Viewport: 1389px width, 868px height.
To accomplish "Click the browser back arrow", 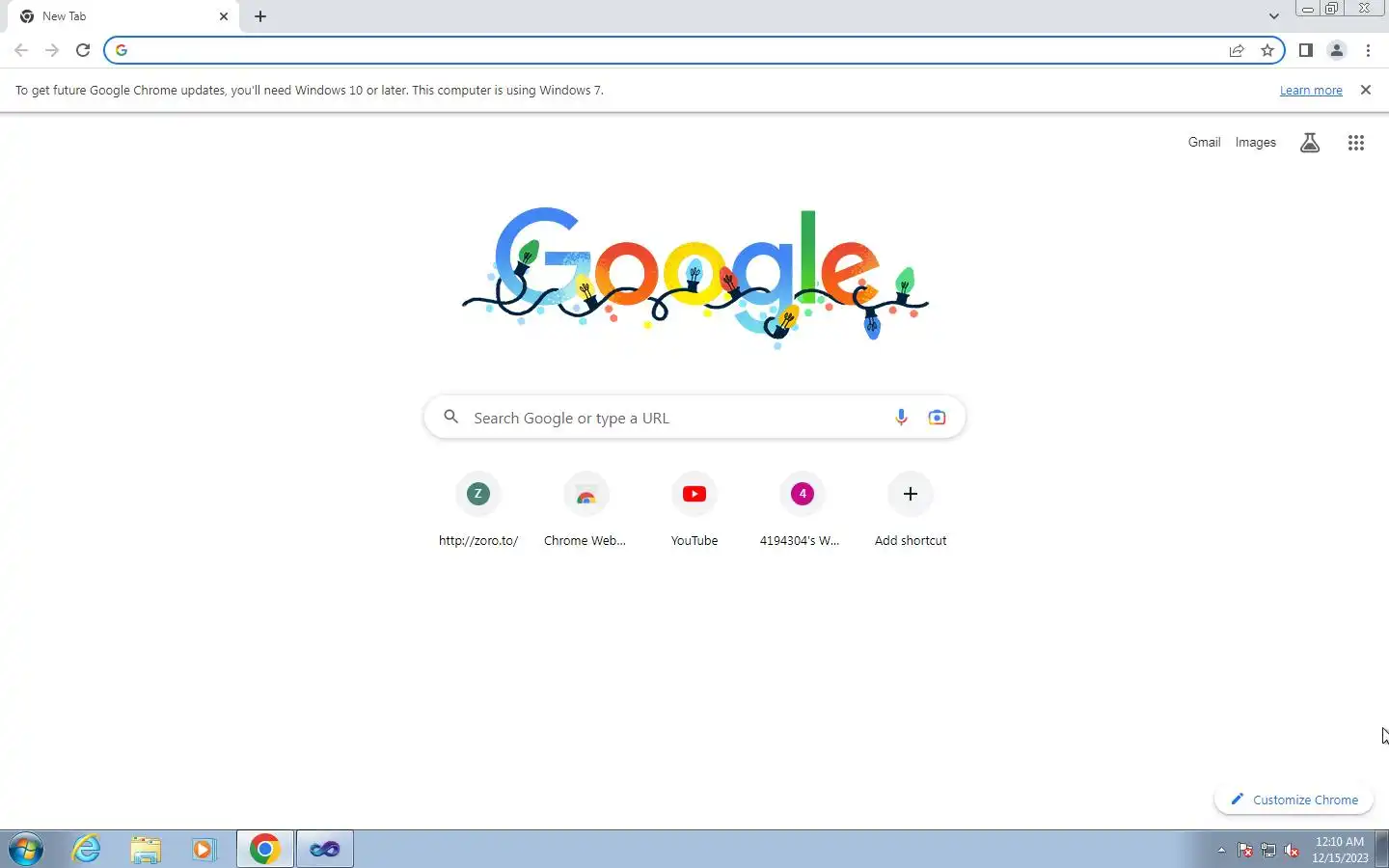I will [x=21, y=50].
